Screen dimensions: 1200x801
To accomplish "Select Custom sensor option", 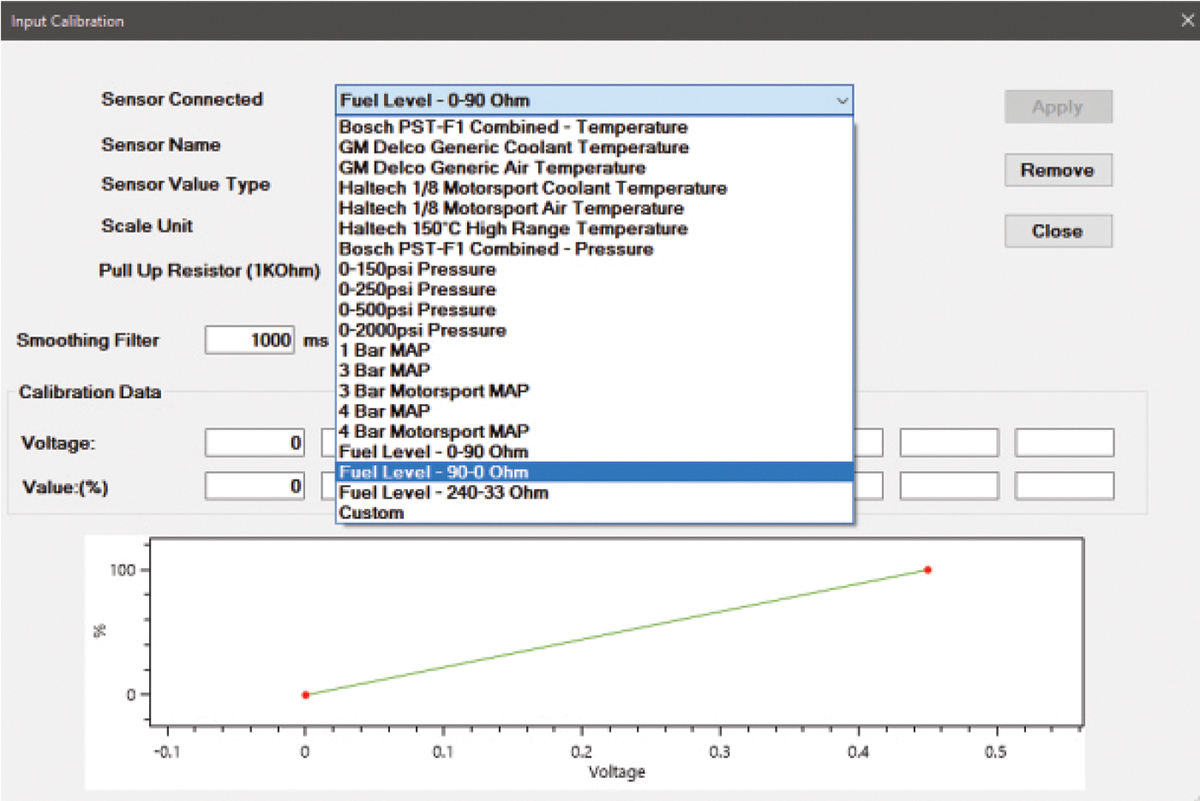I will pos(594,512).
